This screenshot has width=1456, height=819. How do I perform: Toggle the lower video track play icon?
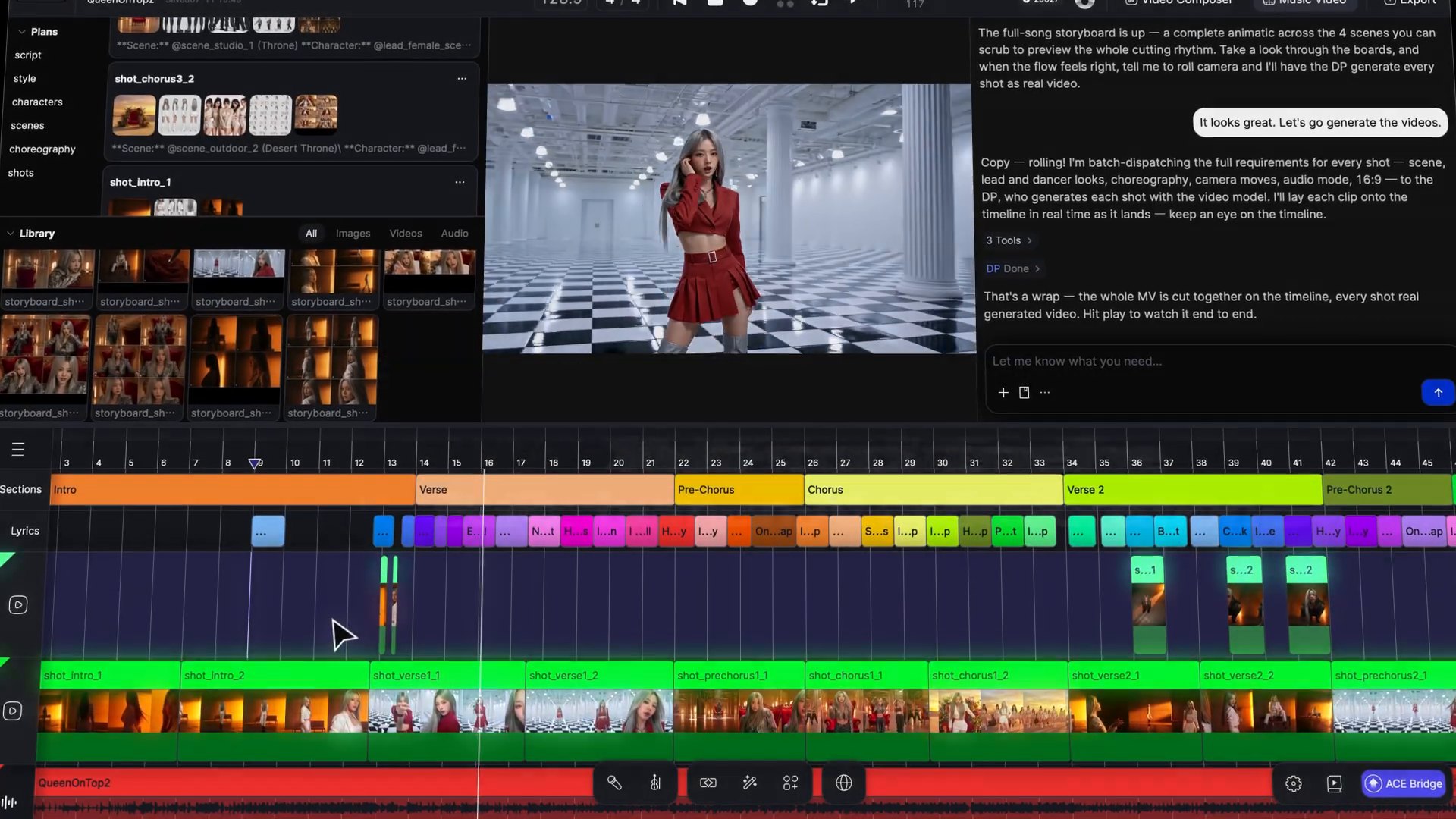(x=12, y=711)
